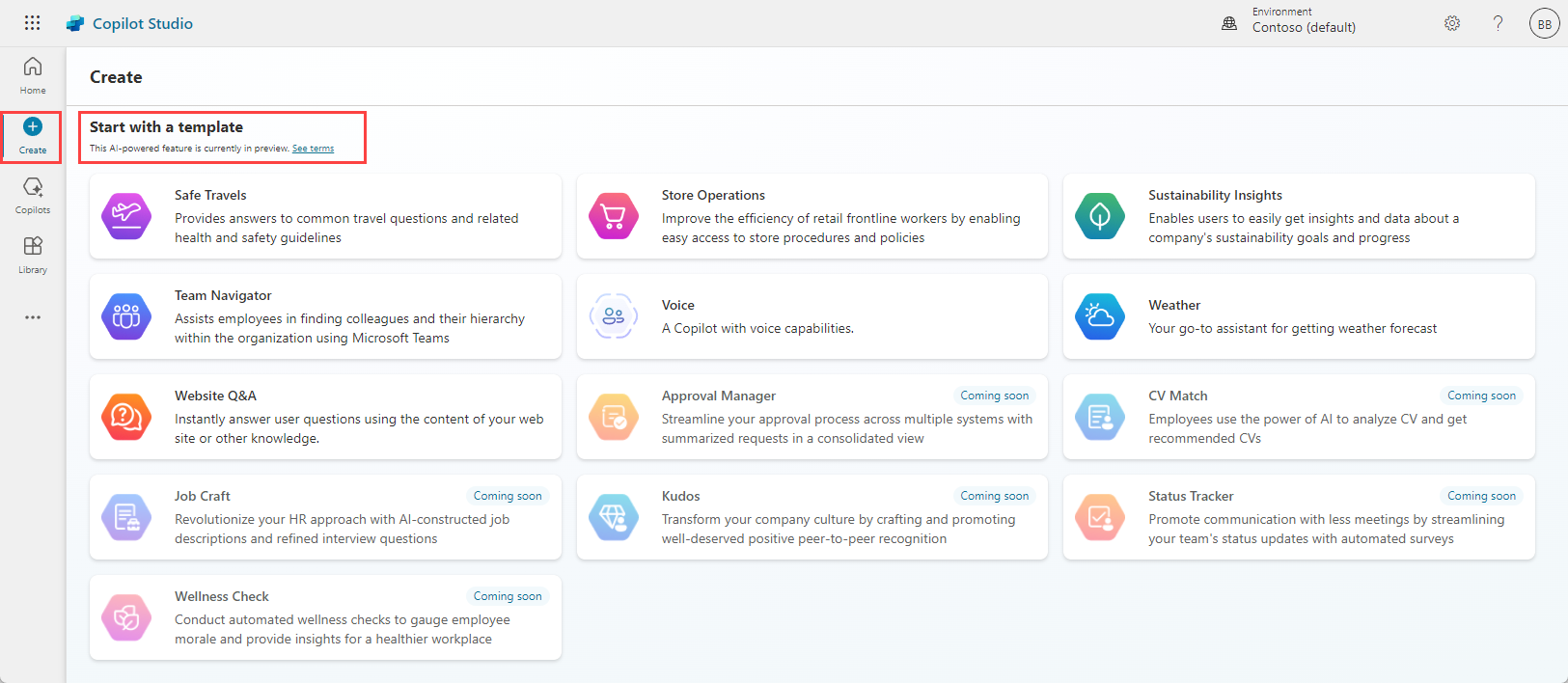
Task: Open Settings gear icon
Action: (1452, 23)
